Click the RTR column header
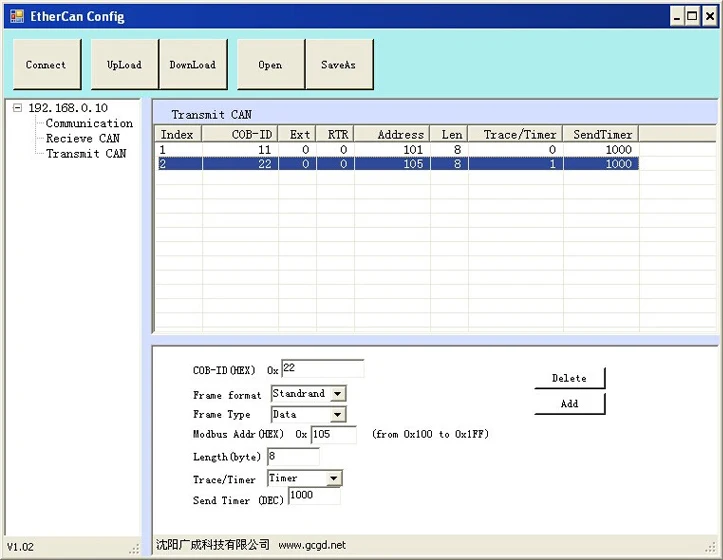 pos(335,134)
